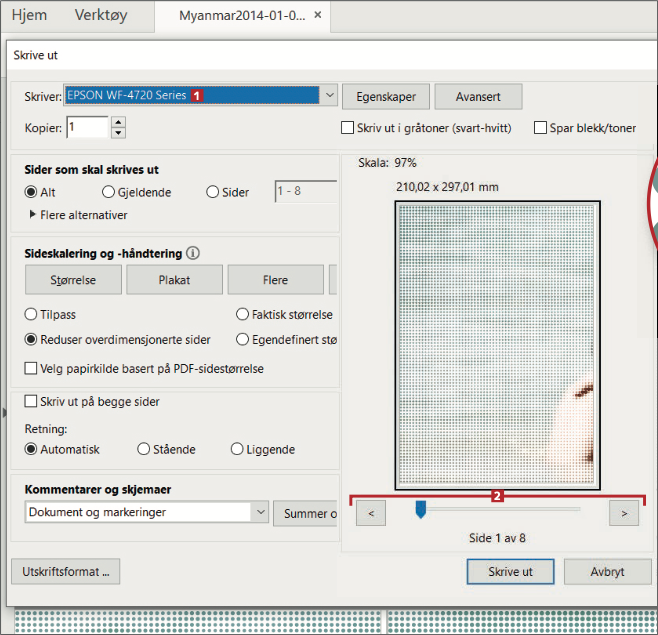Open Kommentarer og skjemaer dropdown

pos(260,512)
